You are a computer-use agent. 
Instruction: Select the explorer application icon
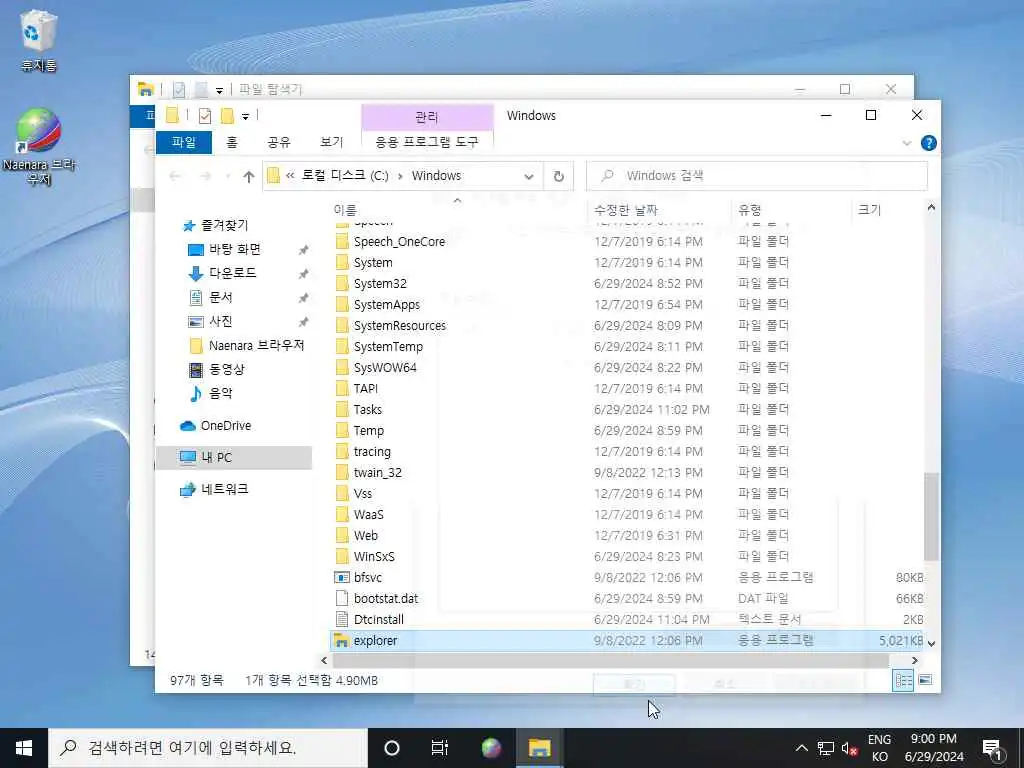tap(341, 641)
